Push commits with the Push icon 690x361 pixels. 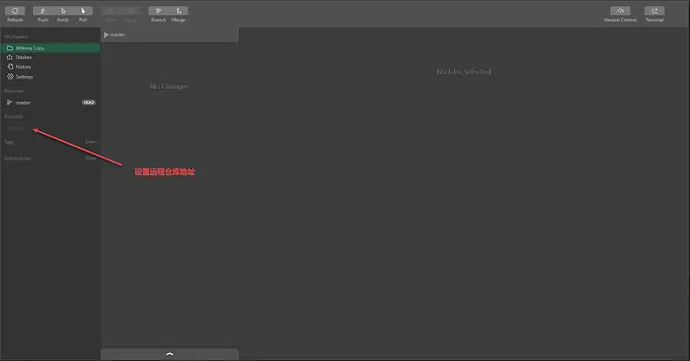point(43,11)
